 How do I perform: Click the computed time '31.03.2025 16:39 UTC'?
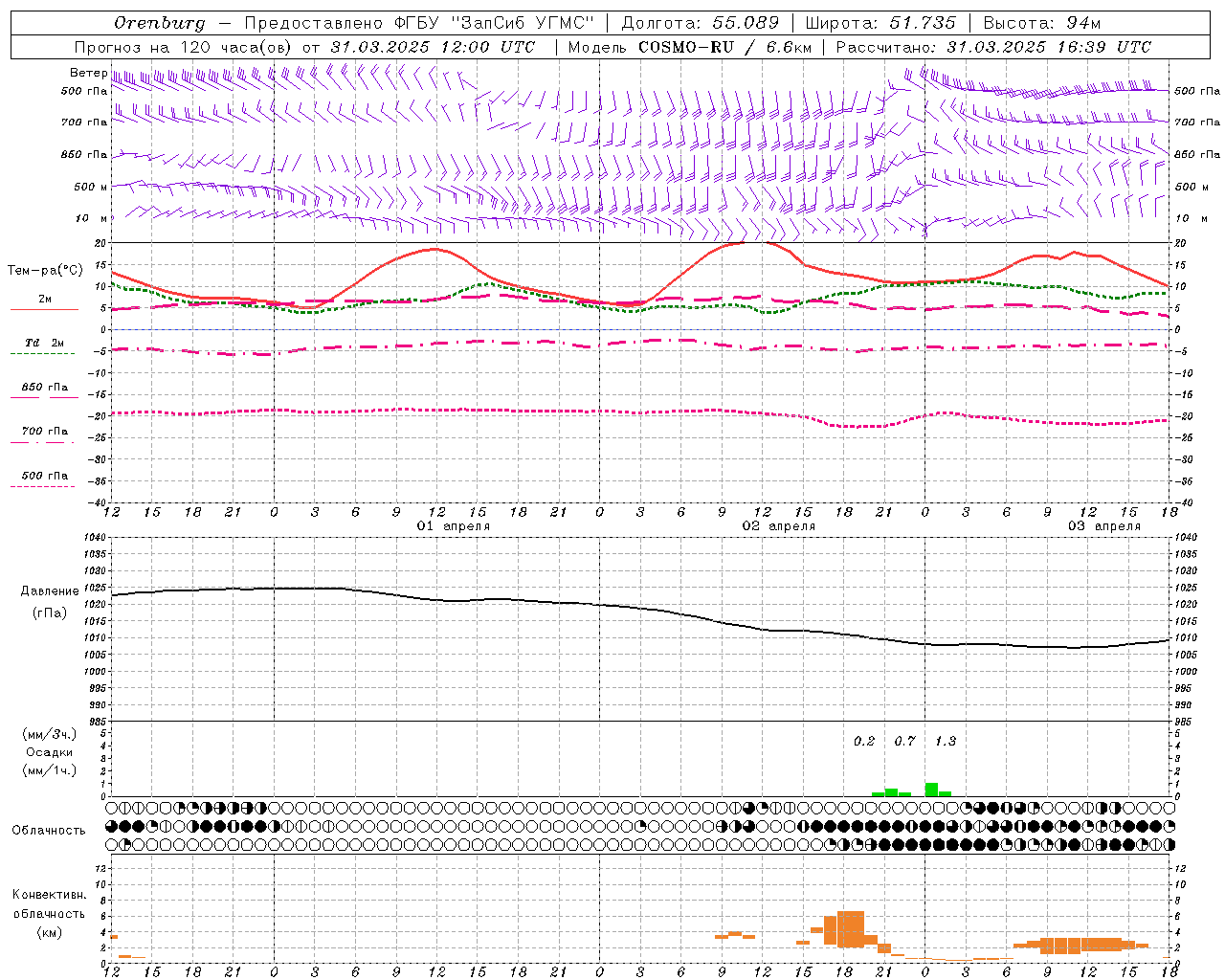pos(1049,47)
